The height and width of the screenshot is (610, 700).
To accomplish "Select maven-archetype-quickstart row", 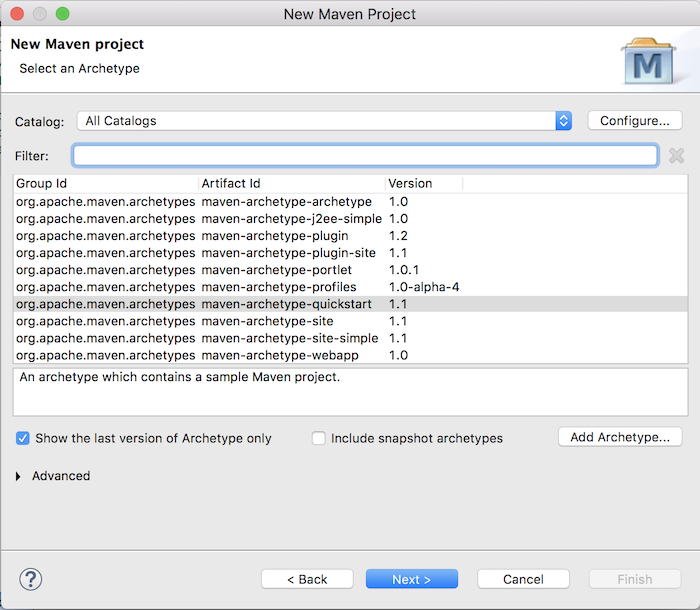I will [x=350, y=304].
